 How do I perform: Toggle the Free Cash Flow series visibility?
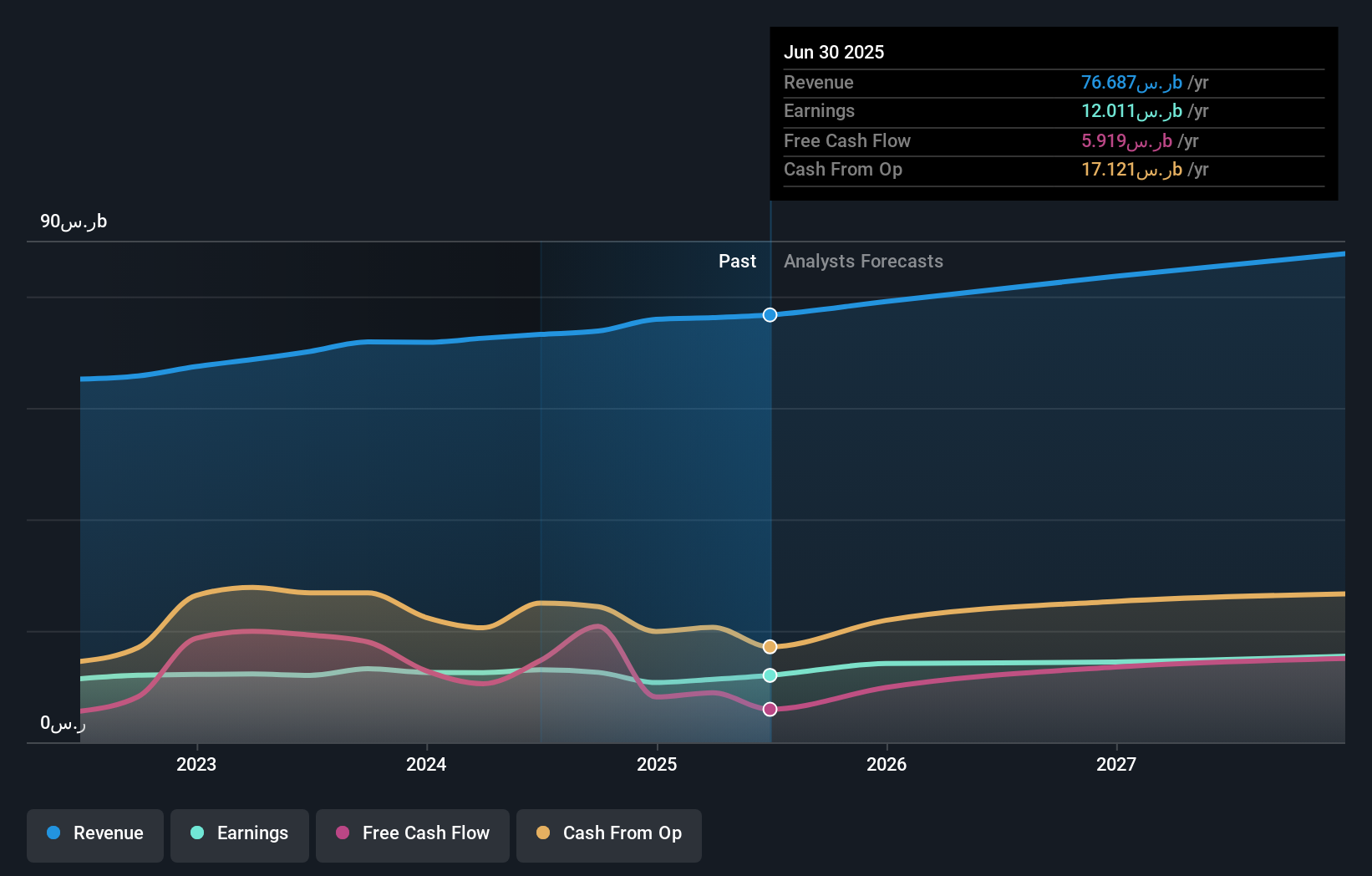coord(413,835)
